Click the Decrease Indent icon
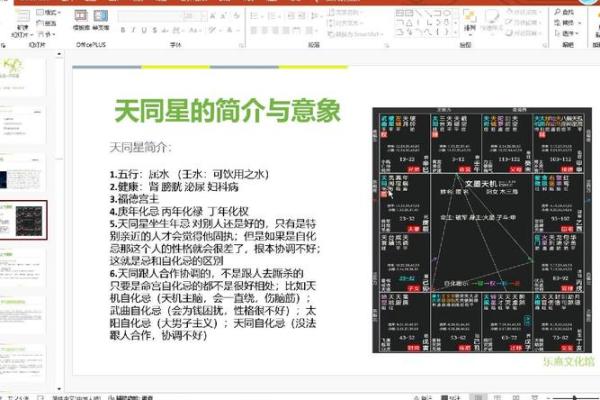This screenshot has width=600, height=400. 291,16
